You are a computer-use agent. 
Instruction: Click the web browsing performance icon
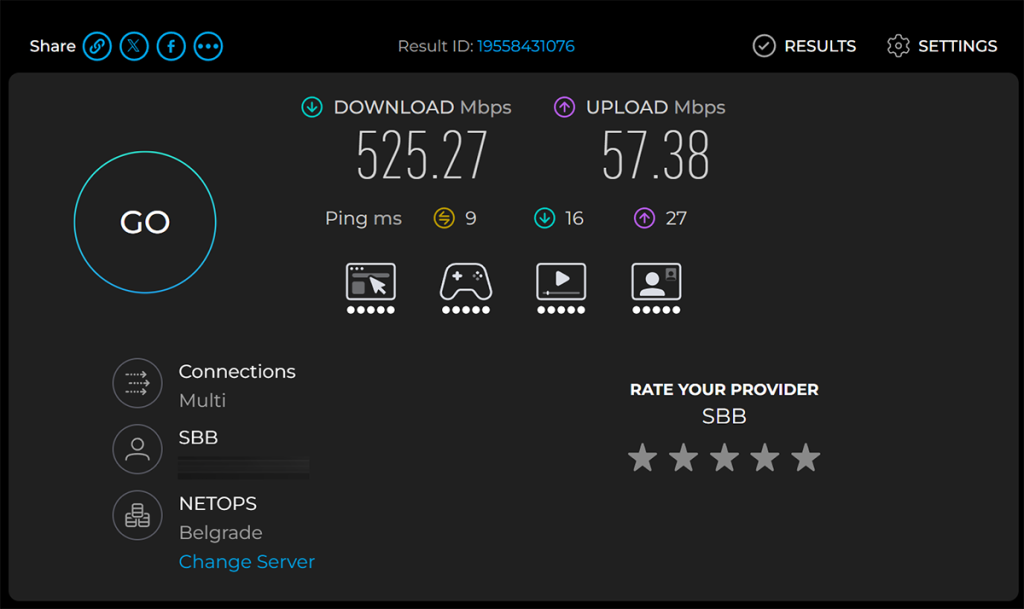click(x=370, y=288)
